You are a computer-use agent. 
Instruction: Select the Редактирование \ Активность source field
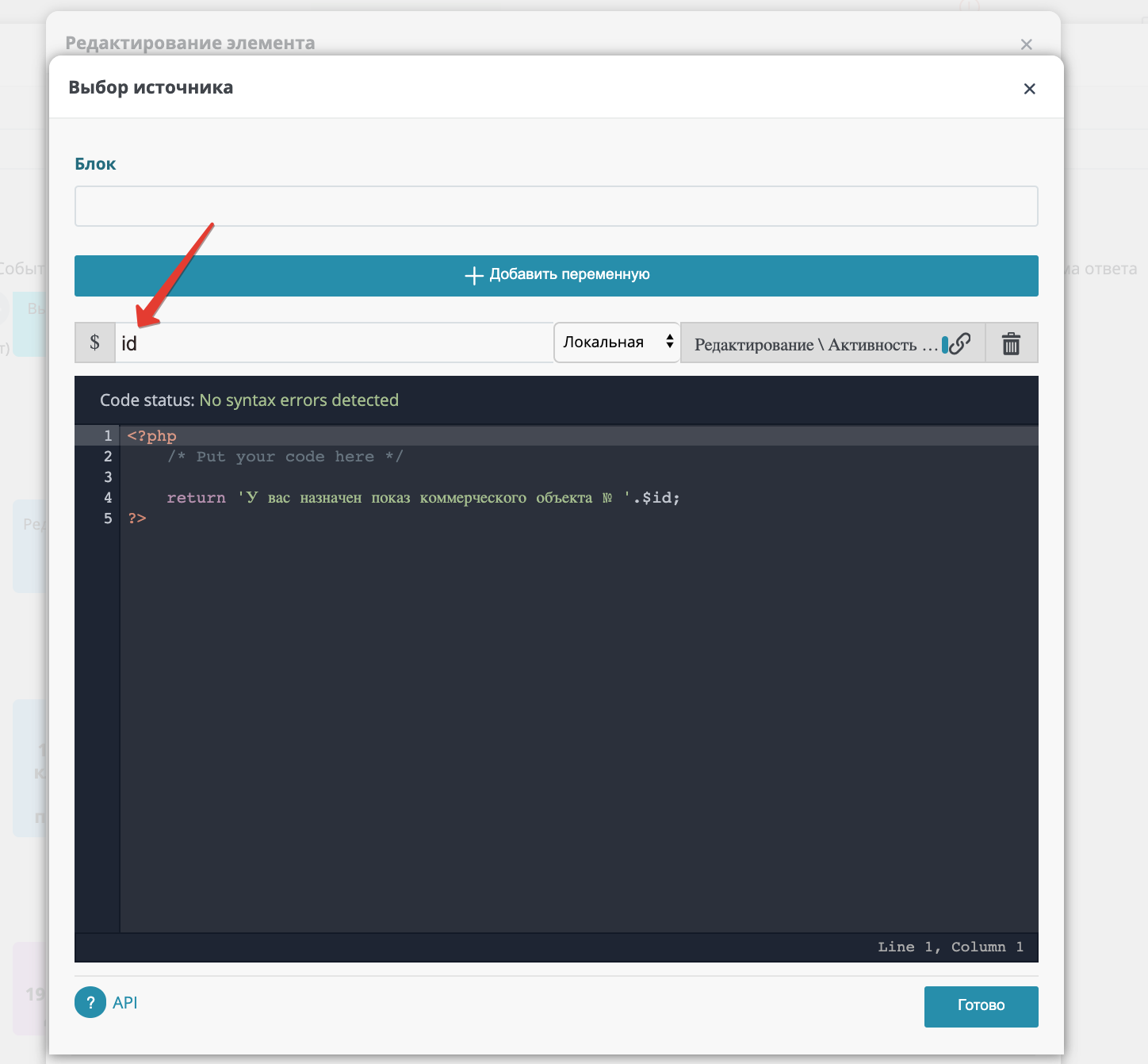point(832,343)
